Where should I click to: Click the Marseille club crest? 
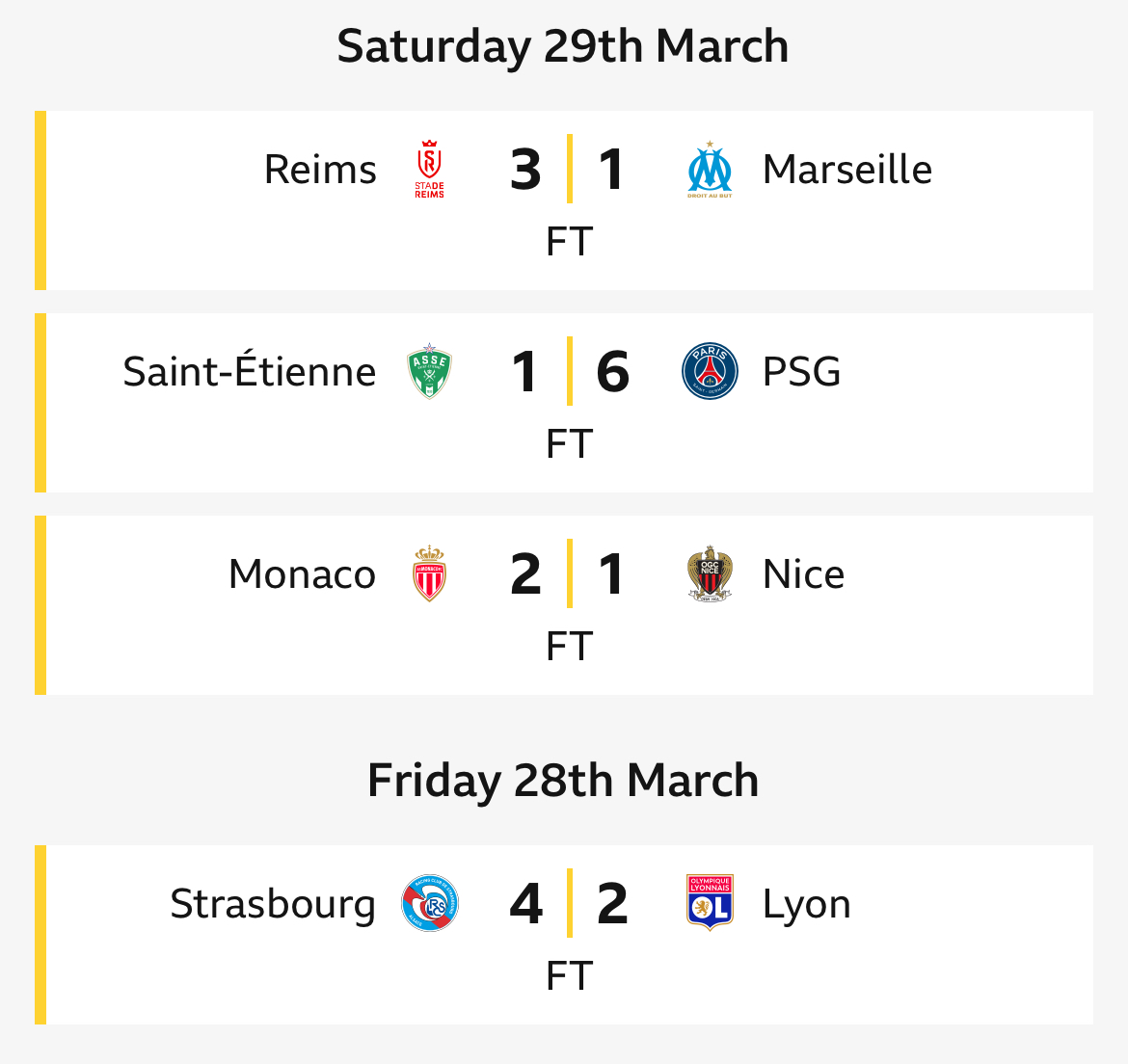click(710, 169)
